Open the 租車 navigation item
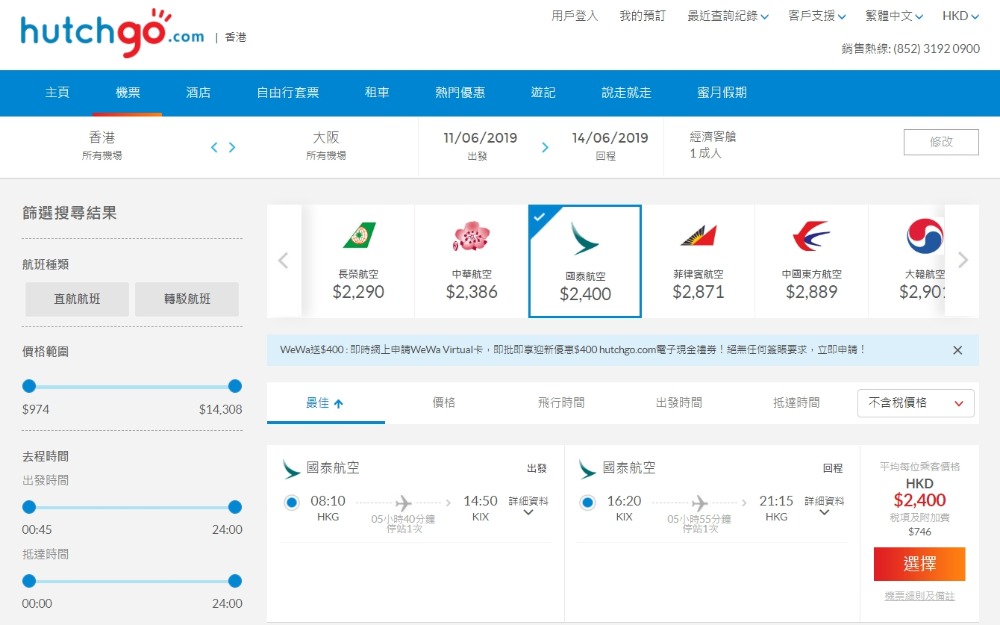The image size is (1000, 625). [x=377, y=92]
